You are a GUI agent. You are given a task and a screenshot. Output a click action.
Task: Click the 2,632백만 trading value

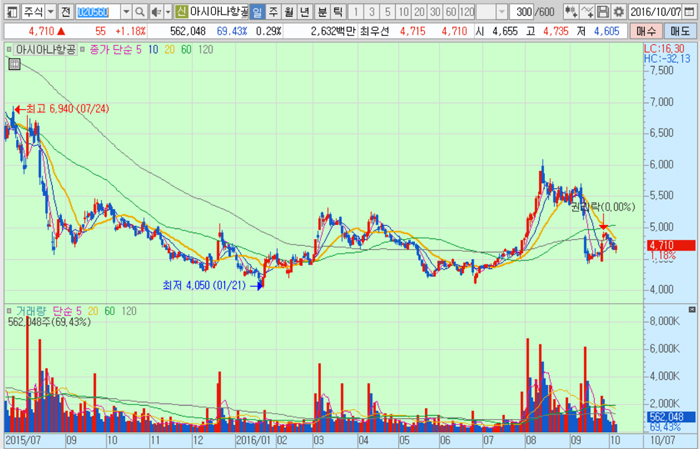(x=333, y=32)
